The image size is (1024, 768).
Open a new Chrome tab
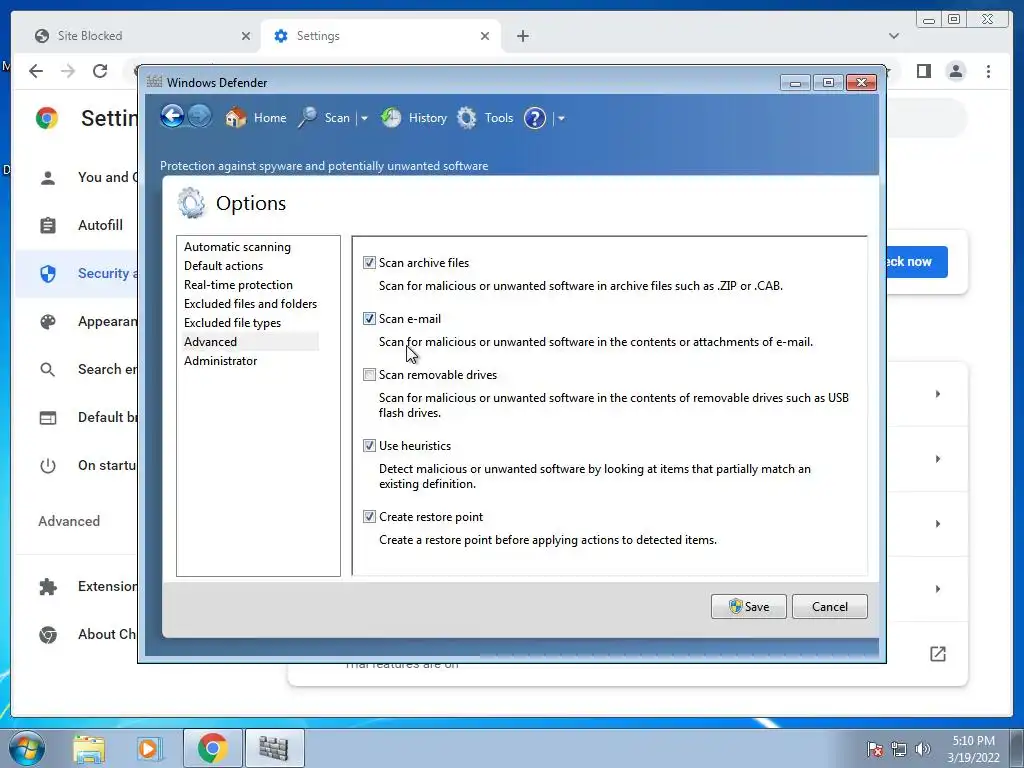522,36
